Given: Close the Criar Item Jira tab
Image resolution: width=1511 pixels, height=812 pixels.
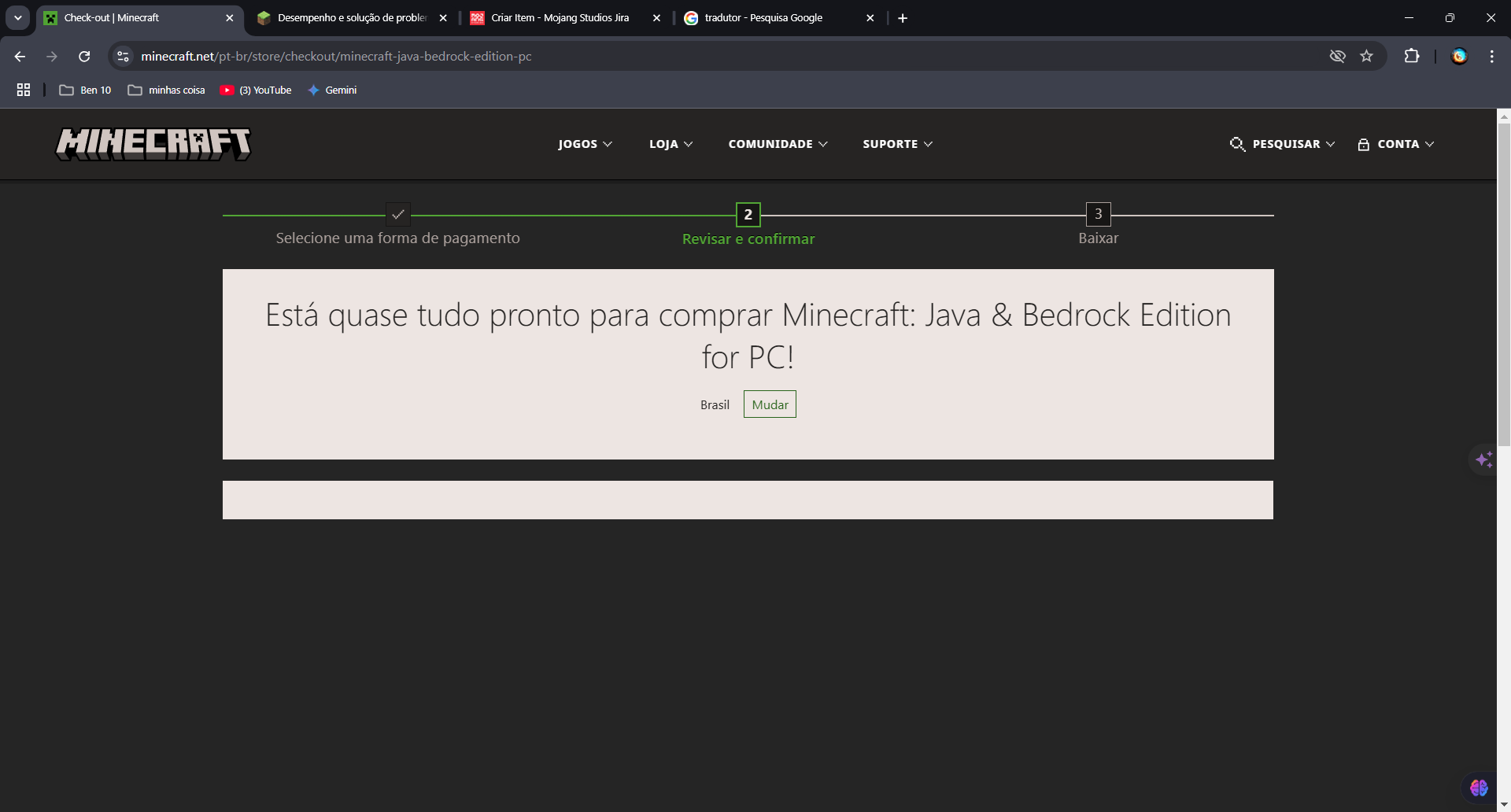Looking at the screenshot, I should click(x=657, y=18).
